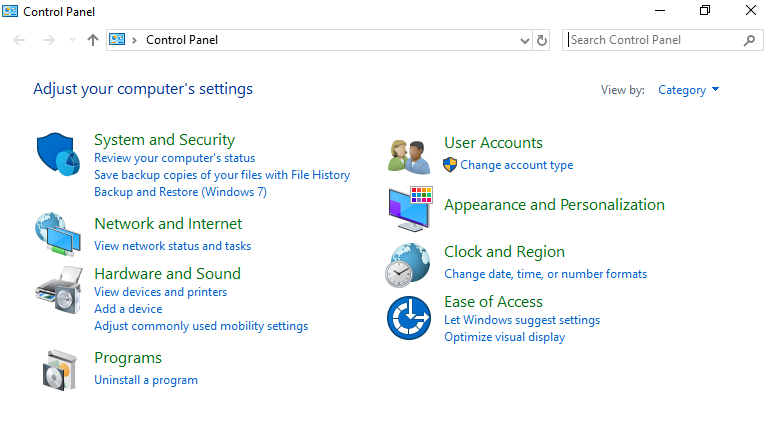Viewport: 771px width, 429px height.
Task: Open Appearance and Personalization heading
Action: 554,205
